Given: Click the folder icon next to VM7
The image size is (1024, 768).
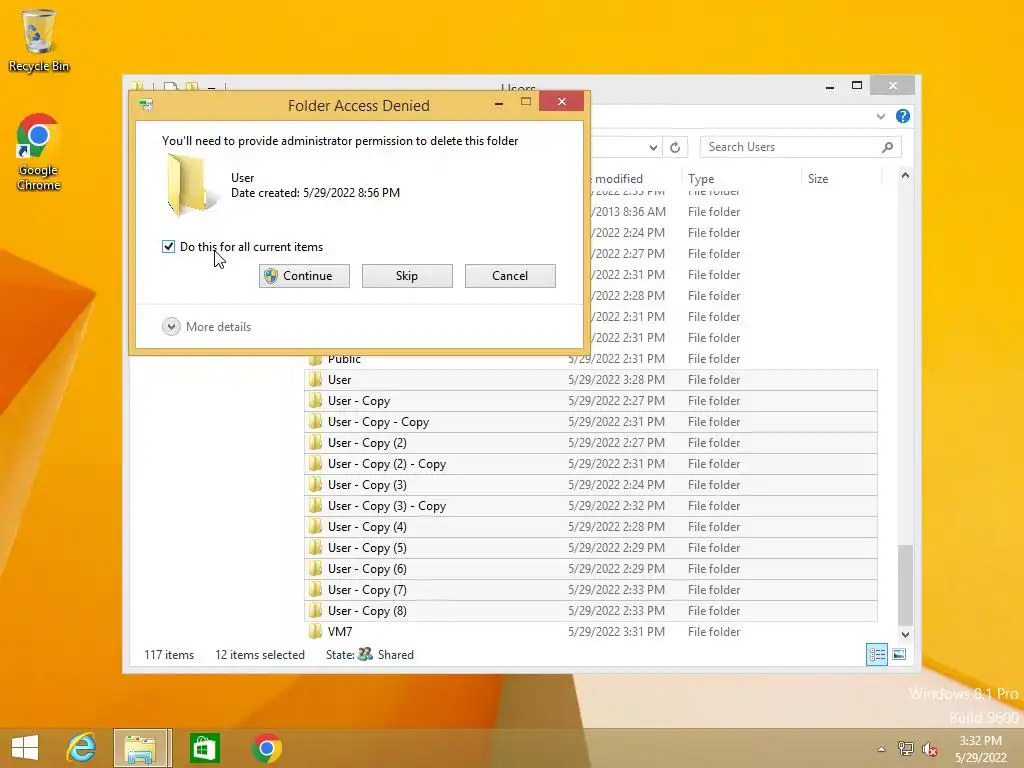Looking at the screenshot, I should point(315,632).
